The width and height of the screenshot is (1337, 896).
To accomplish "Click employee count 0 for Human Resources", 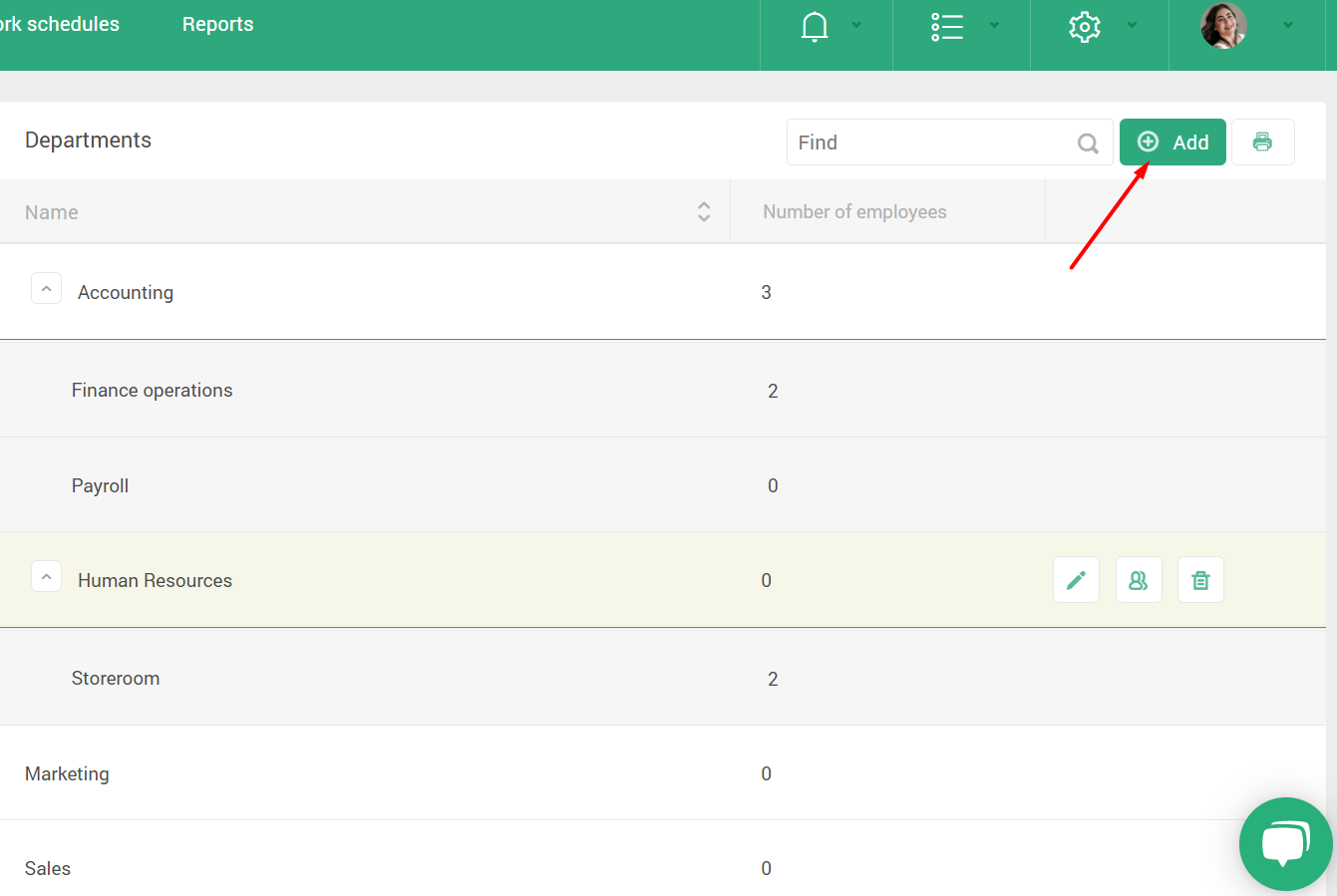I will point(766,580).
